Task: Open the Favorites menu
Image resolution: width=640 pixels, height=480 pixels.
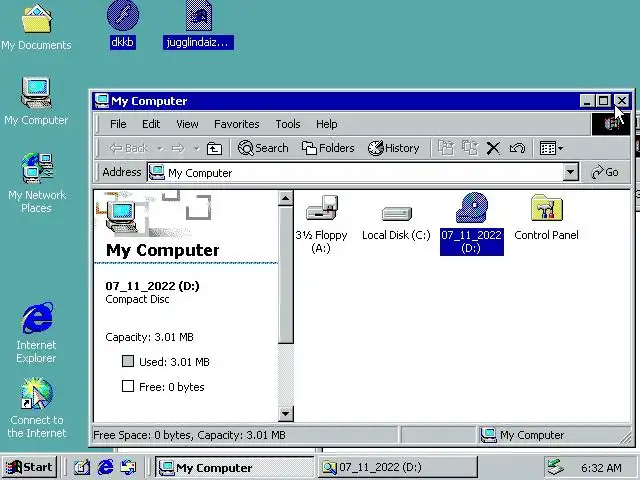Action: pos(237,124)
